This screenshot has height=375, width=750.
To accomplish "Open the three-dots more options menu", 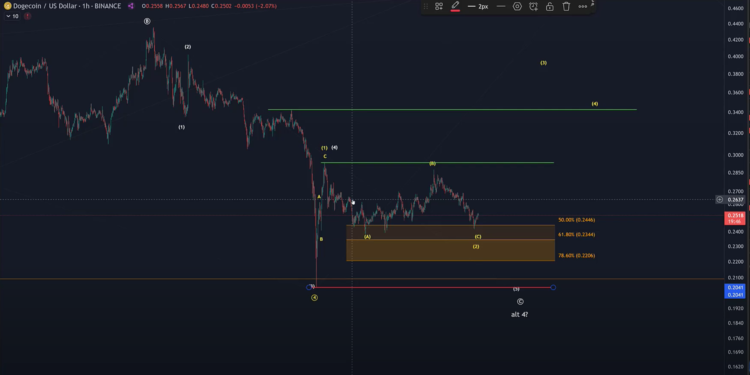I will pos(583,7).
